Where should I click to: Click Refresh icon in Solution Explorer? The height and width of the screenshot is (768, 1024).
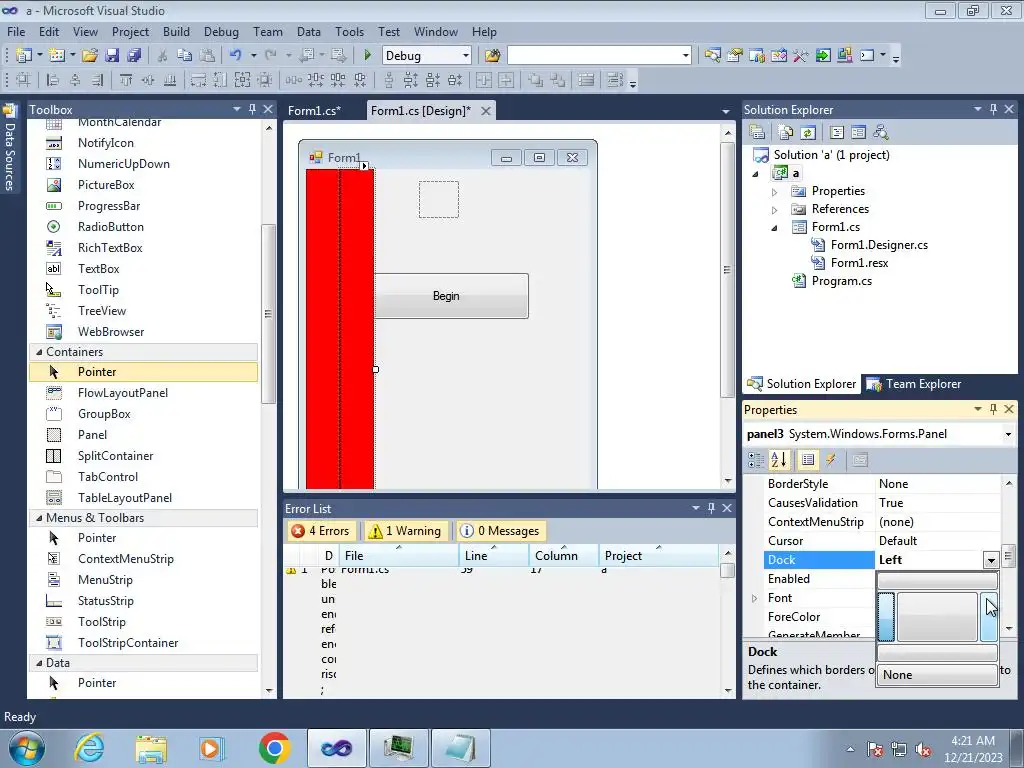[808, 133]
